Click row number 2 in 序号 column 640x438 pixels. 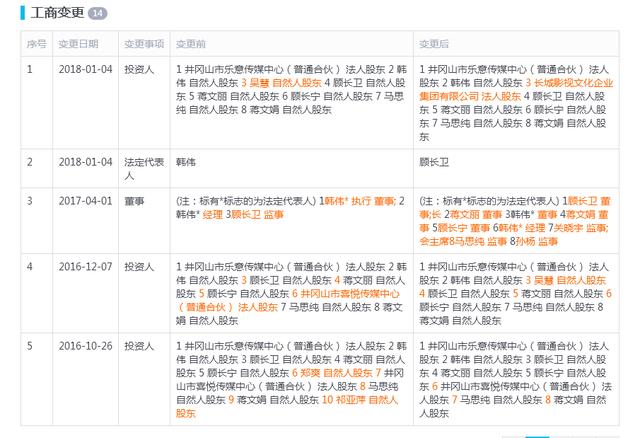(x=29, y=162)
